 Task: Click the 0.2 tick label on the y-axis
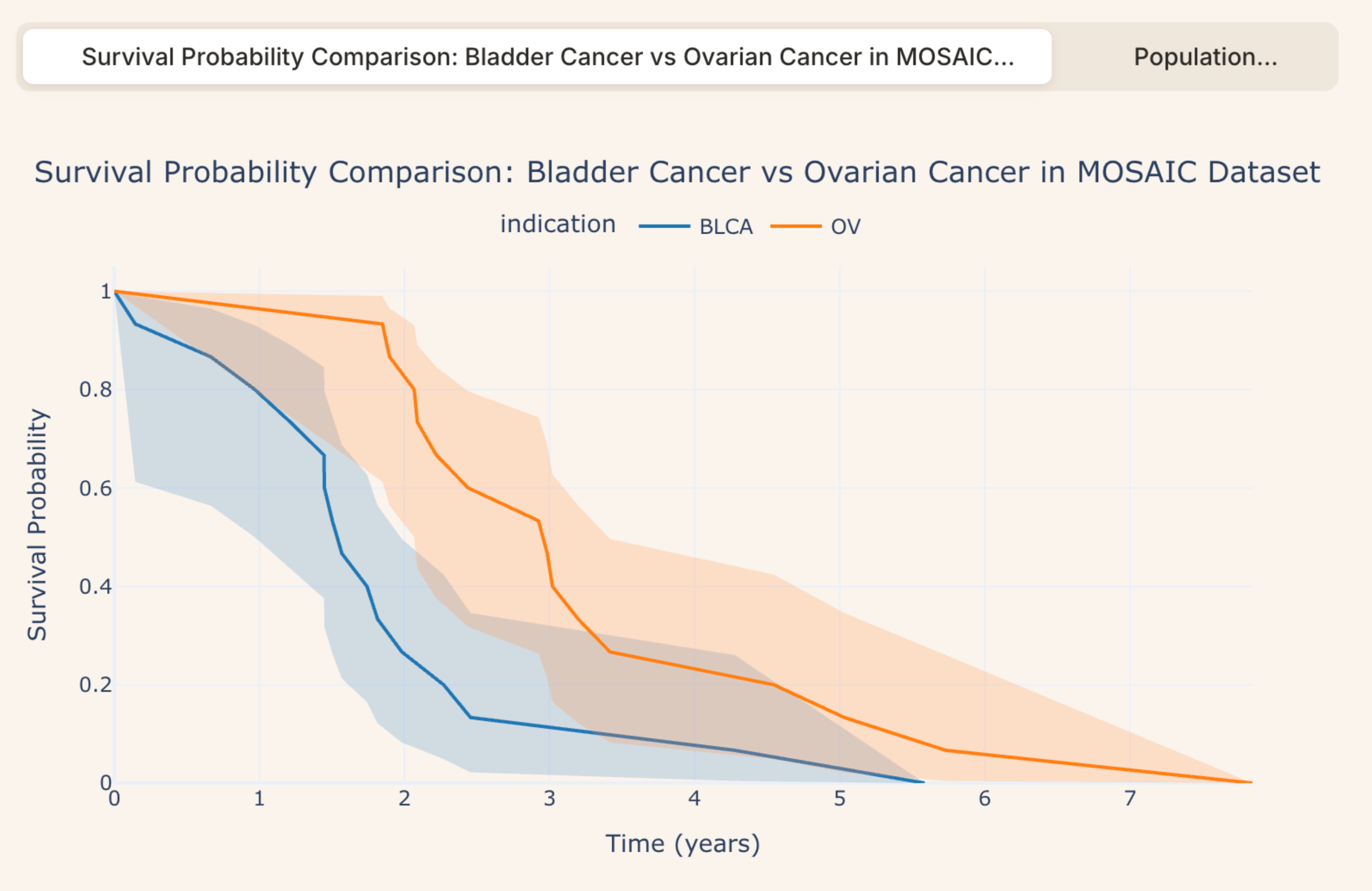click(96, 685)
